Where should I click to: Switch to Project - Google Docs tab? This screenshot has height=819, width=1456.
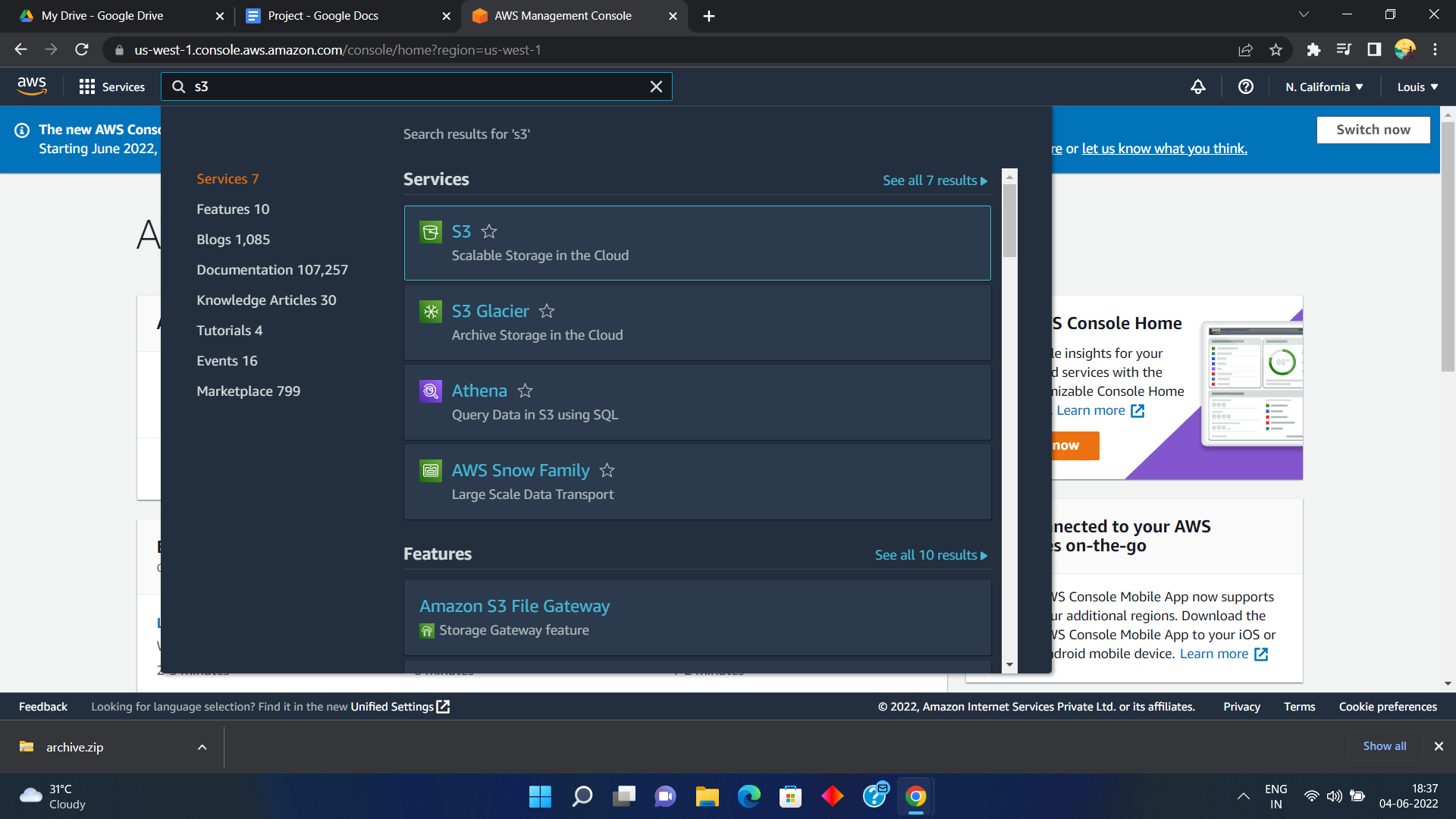point(323,16)
